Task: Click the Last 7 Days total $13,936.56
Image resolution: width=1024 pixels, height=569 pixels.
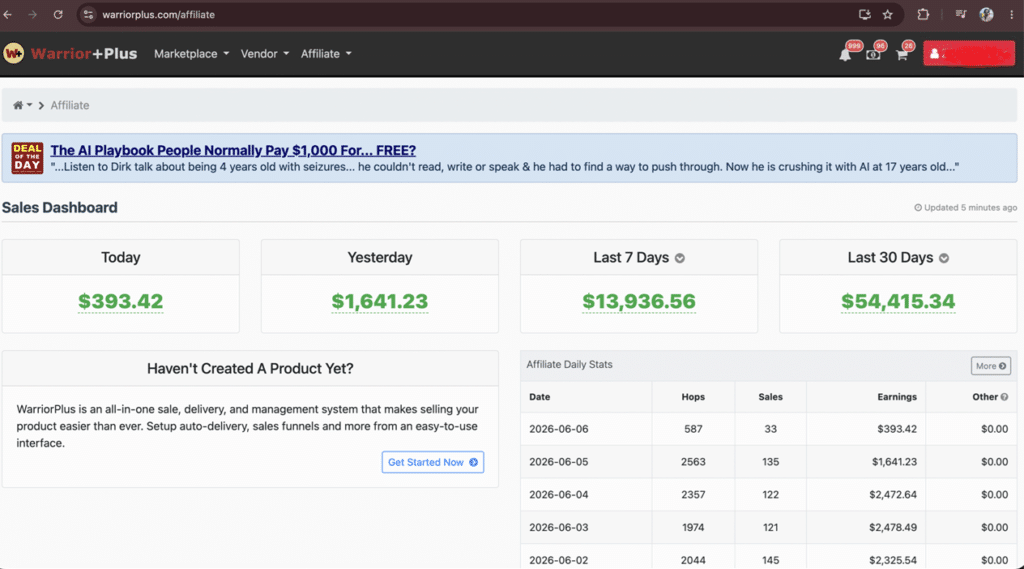Action: [639, 301]
